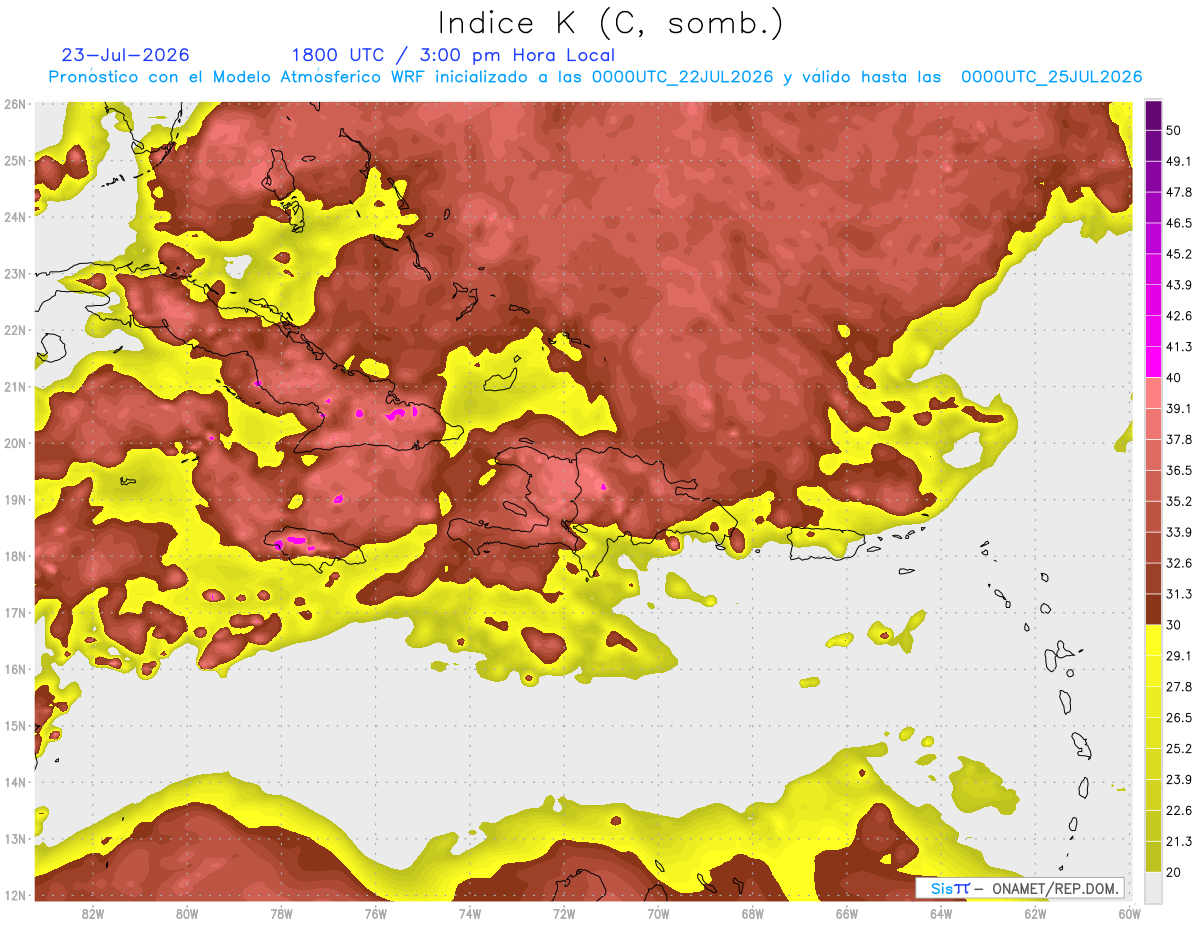Select the "12N" latitude label
This screenshot has height=927, width=1200.
[15, 895]
